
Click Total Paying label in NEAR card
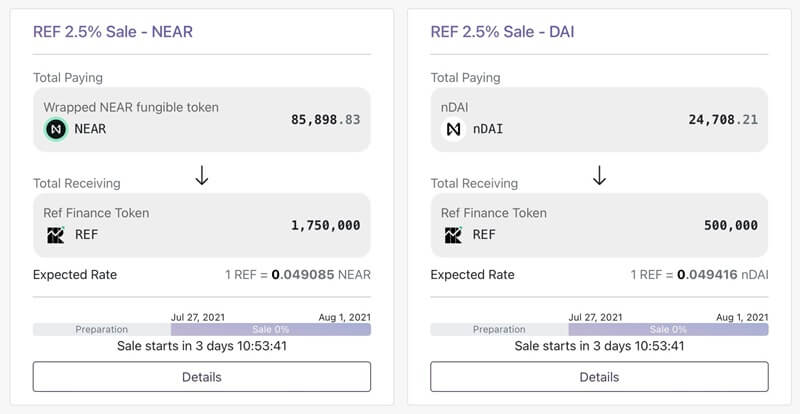tap(68, 78)
